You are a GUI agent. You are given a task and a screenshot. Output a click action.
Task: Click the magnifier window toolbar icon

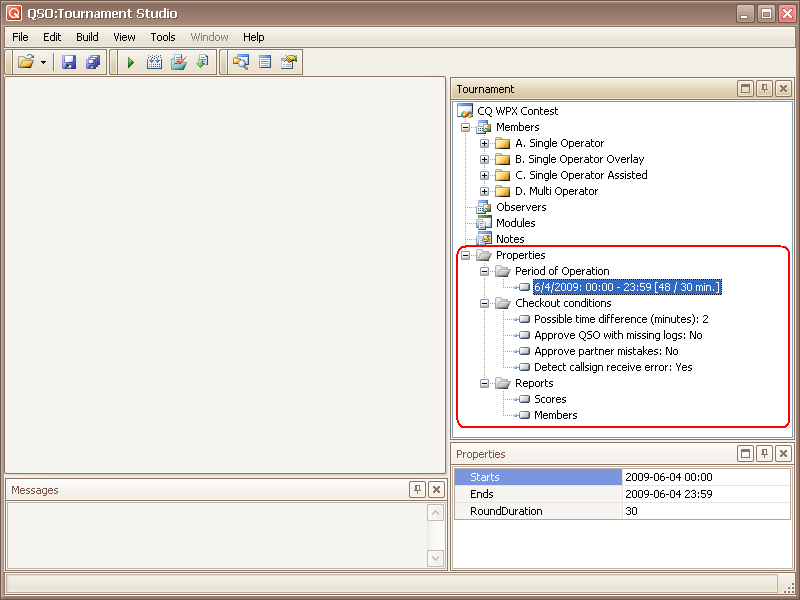pyautogui.click(x=240, y=62)
